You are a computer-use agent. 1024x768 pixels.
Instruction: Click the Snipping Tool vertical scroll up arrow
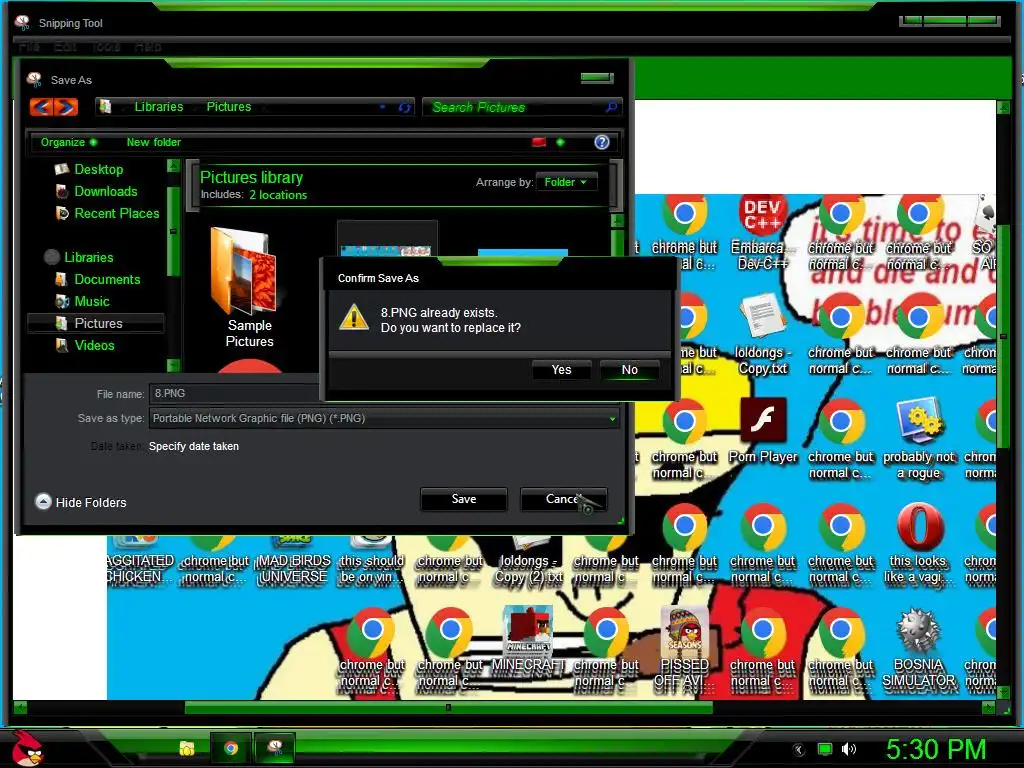click(1003, 107)
